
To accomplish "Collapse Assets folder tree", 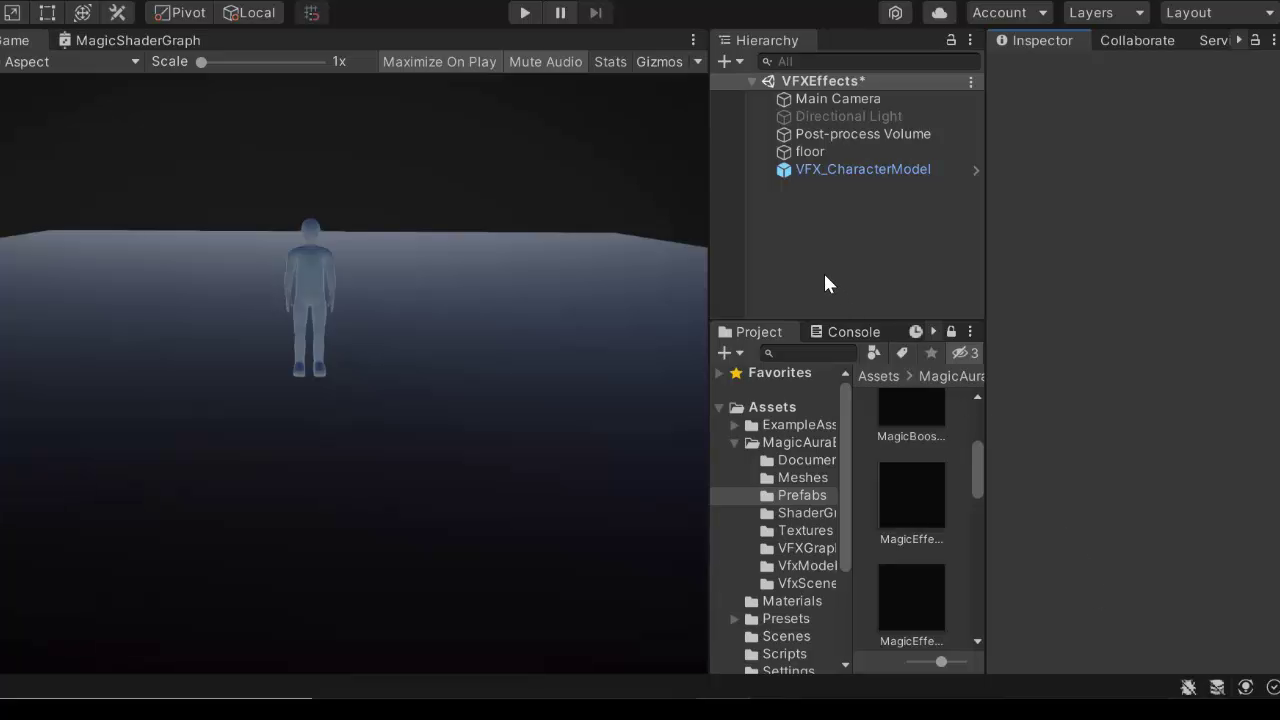I will coord(718,408).
